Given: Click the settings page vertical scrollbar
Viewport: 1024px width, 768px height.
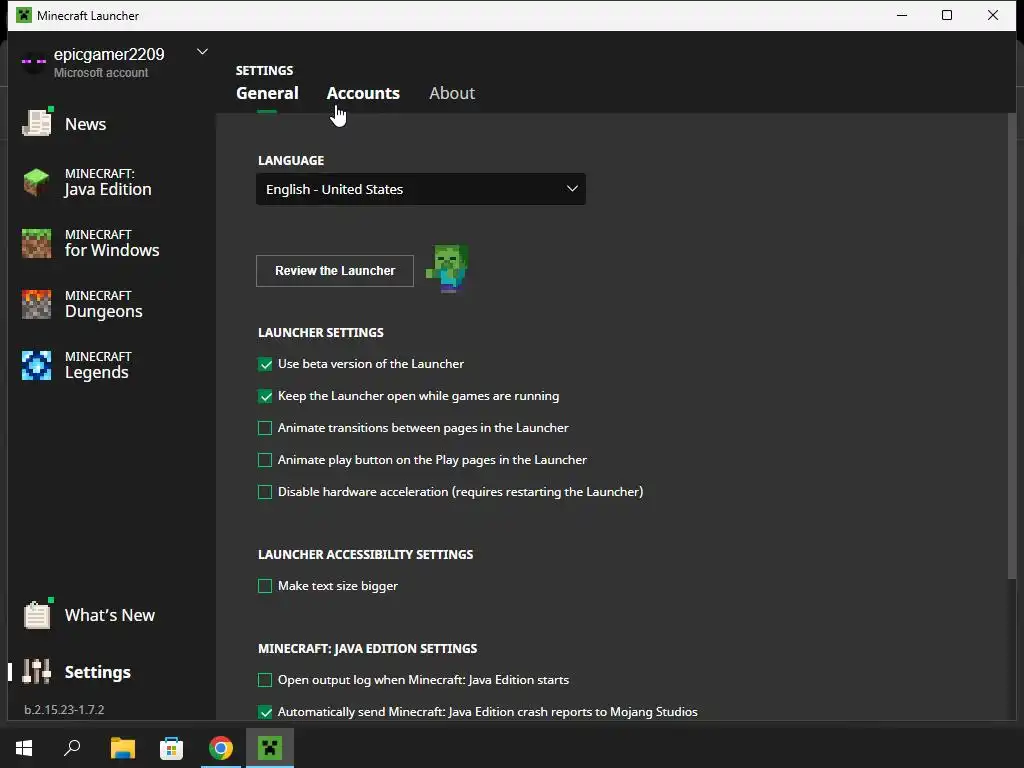Looking at the screenshot, I should 1012,346.
